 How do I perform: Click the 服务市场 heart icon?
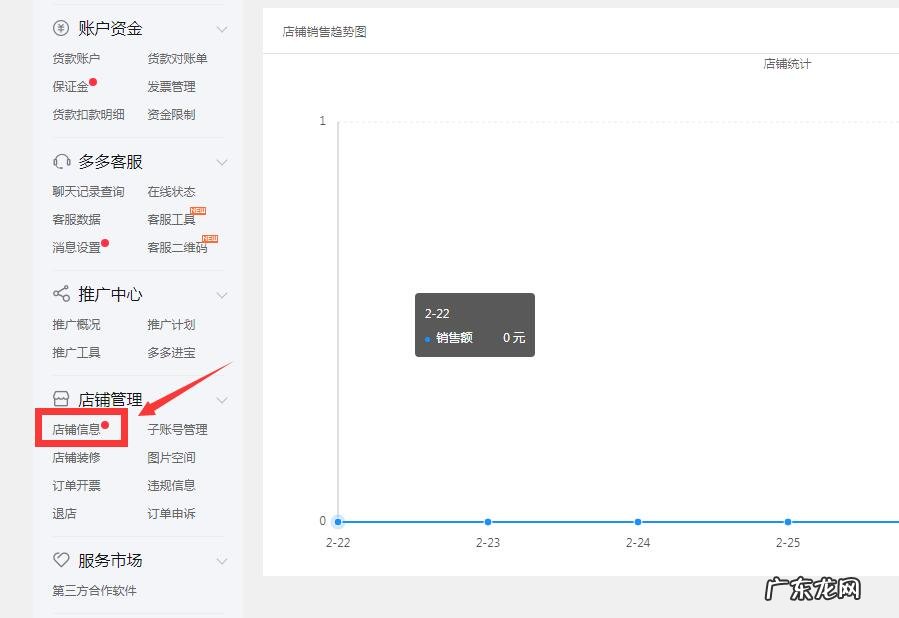point(61,560)
